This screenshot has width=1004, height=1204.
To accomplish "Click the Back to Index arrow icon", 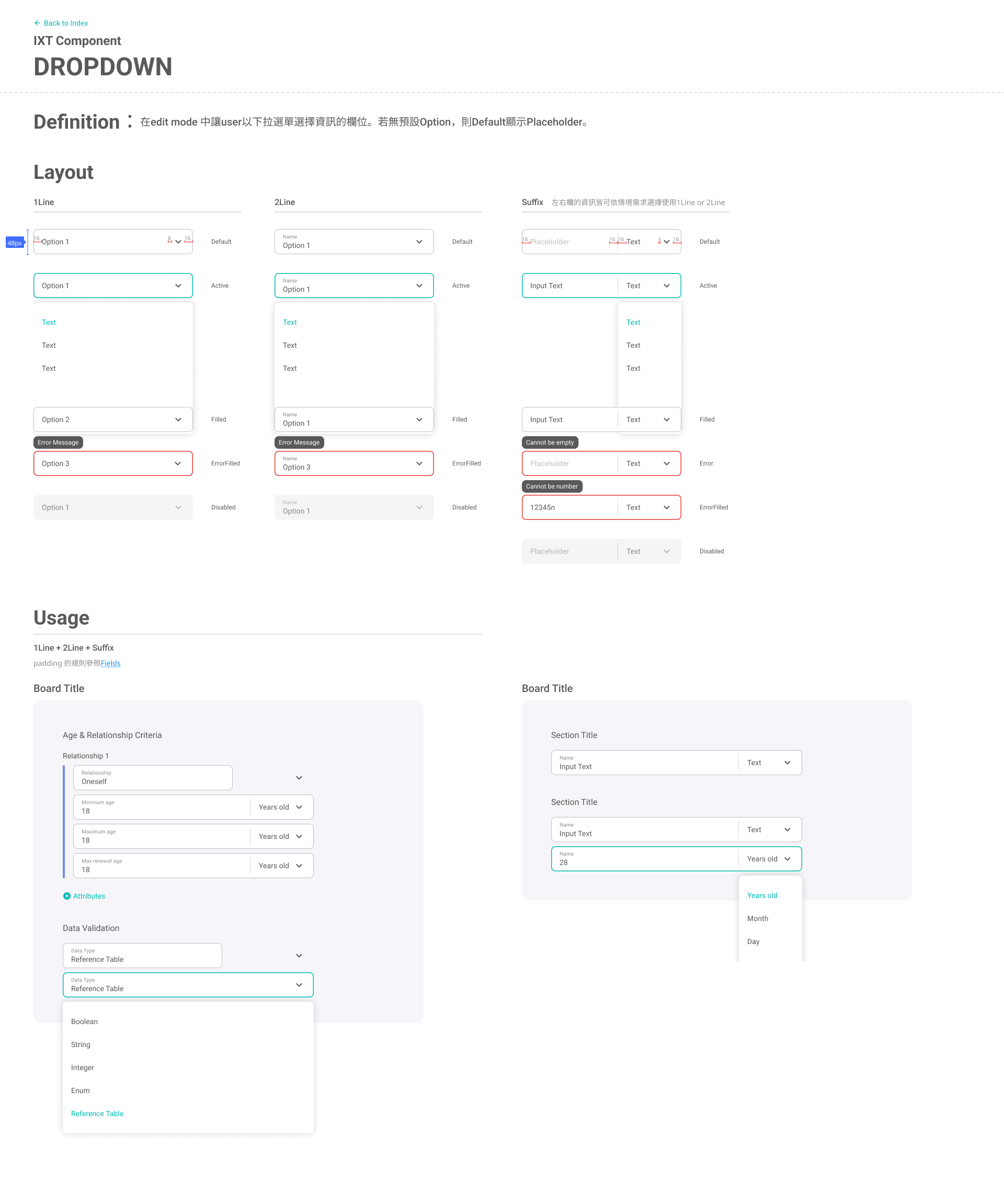I will coord(37,23).
